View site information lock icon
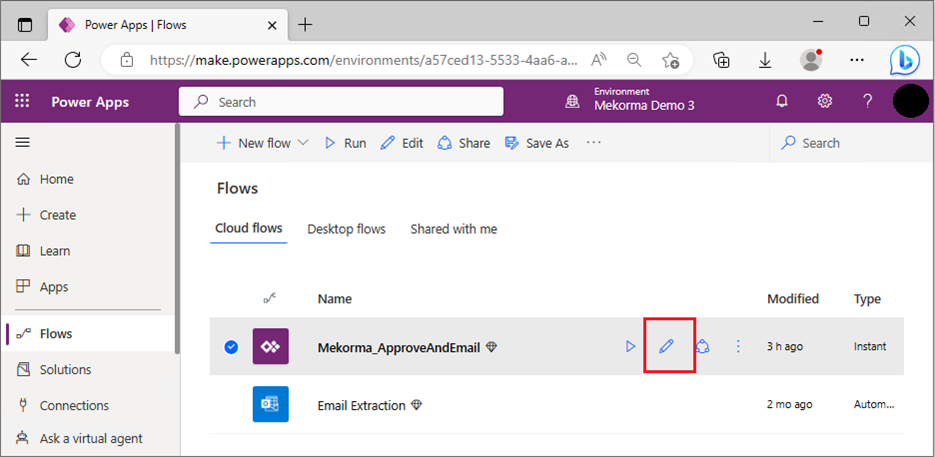The width and height of the screenshot is (935, 457). click(x=126, y=60)
